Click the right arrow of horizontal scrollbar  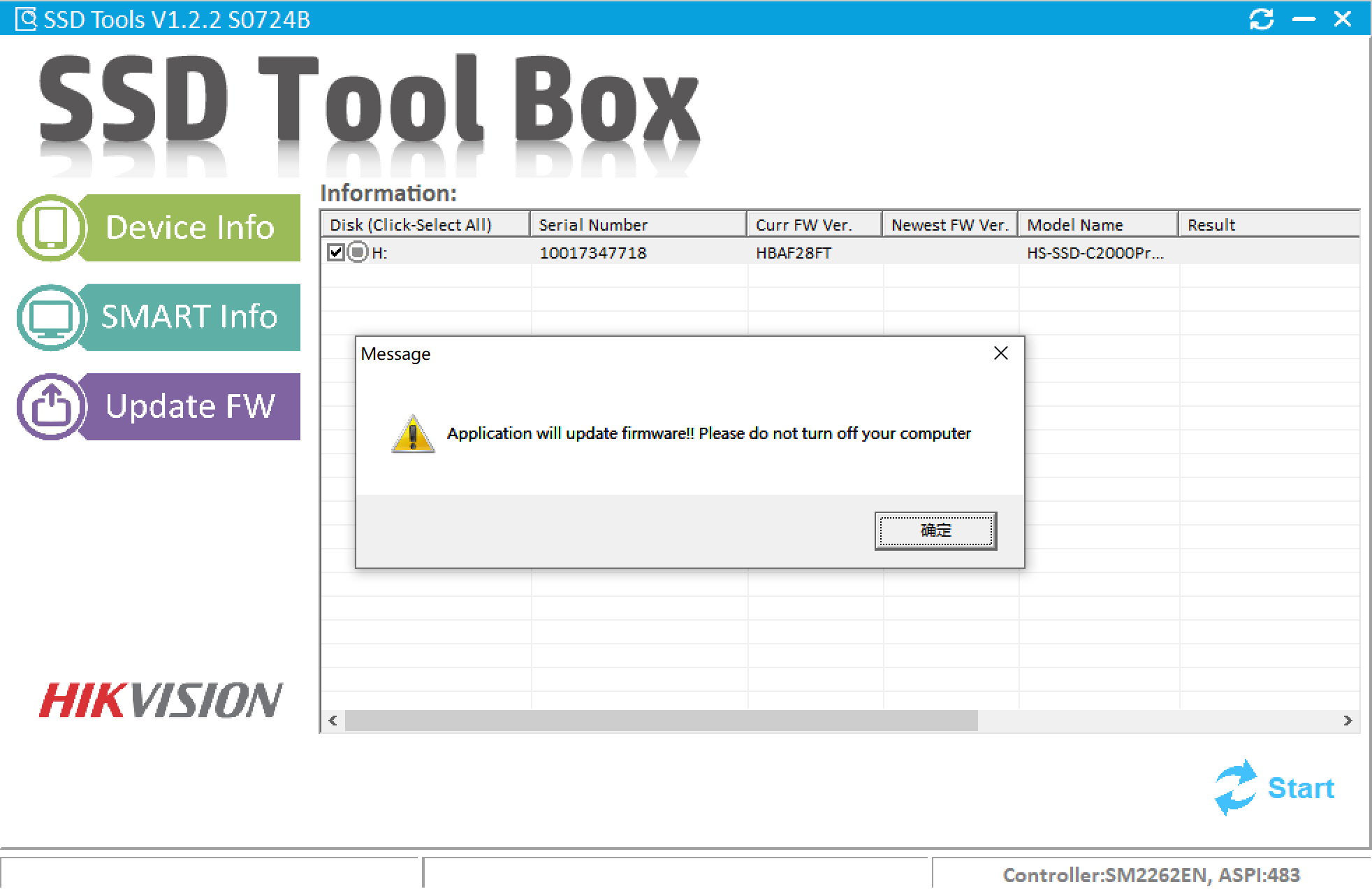tap(1348, 721)
